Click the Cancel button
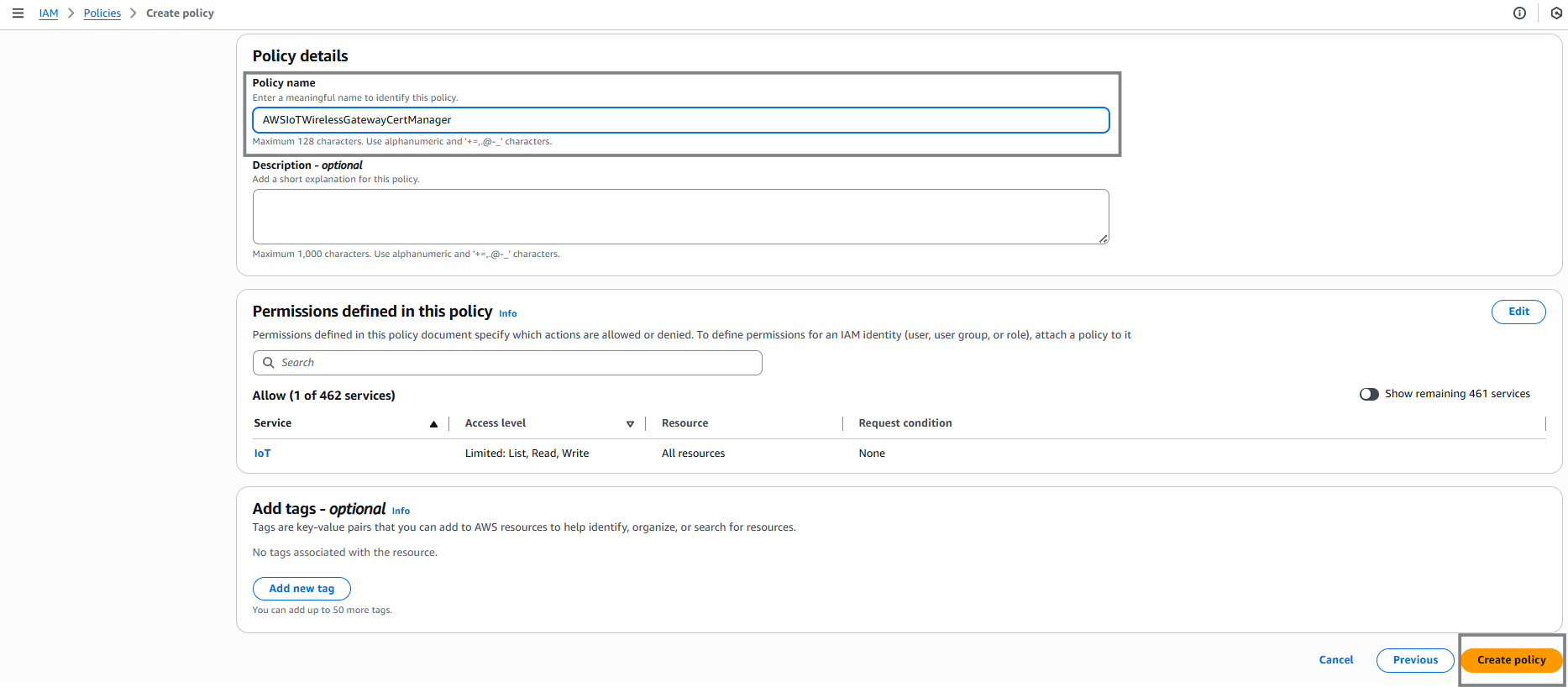Screen dimensions: 1568x687 click(1336, 660)
